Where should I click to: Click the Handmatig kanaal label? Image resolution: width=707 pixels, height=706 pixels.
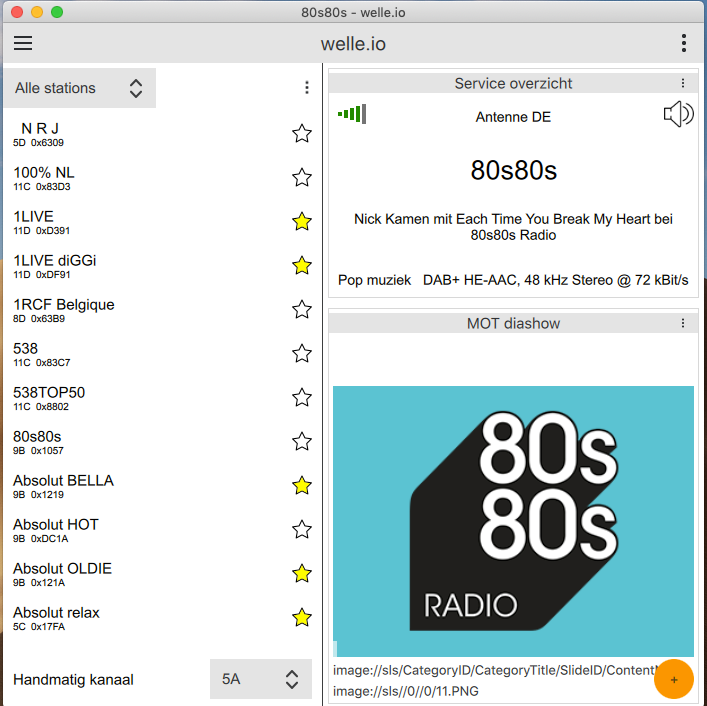coord(73,679)
